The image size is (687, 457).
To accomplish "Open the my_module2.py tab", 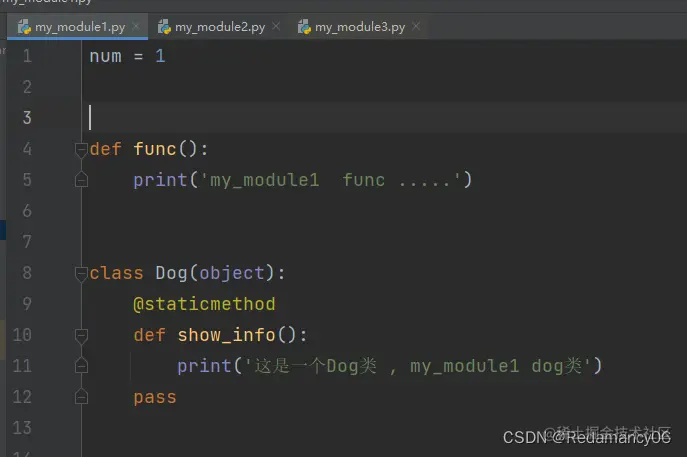I will coord(220,27).
